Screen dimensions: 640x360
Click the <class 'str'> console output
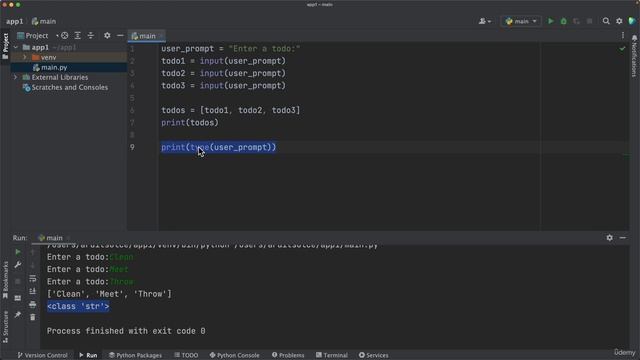tap(78, 306)
